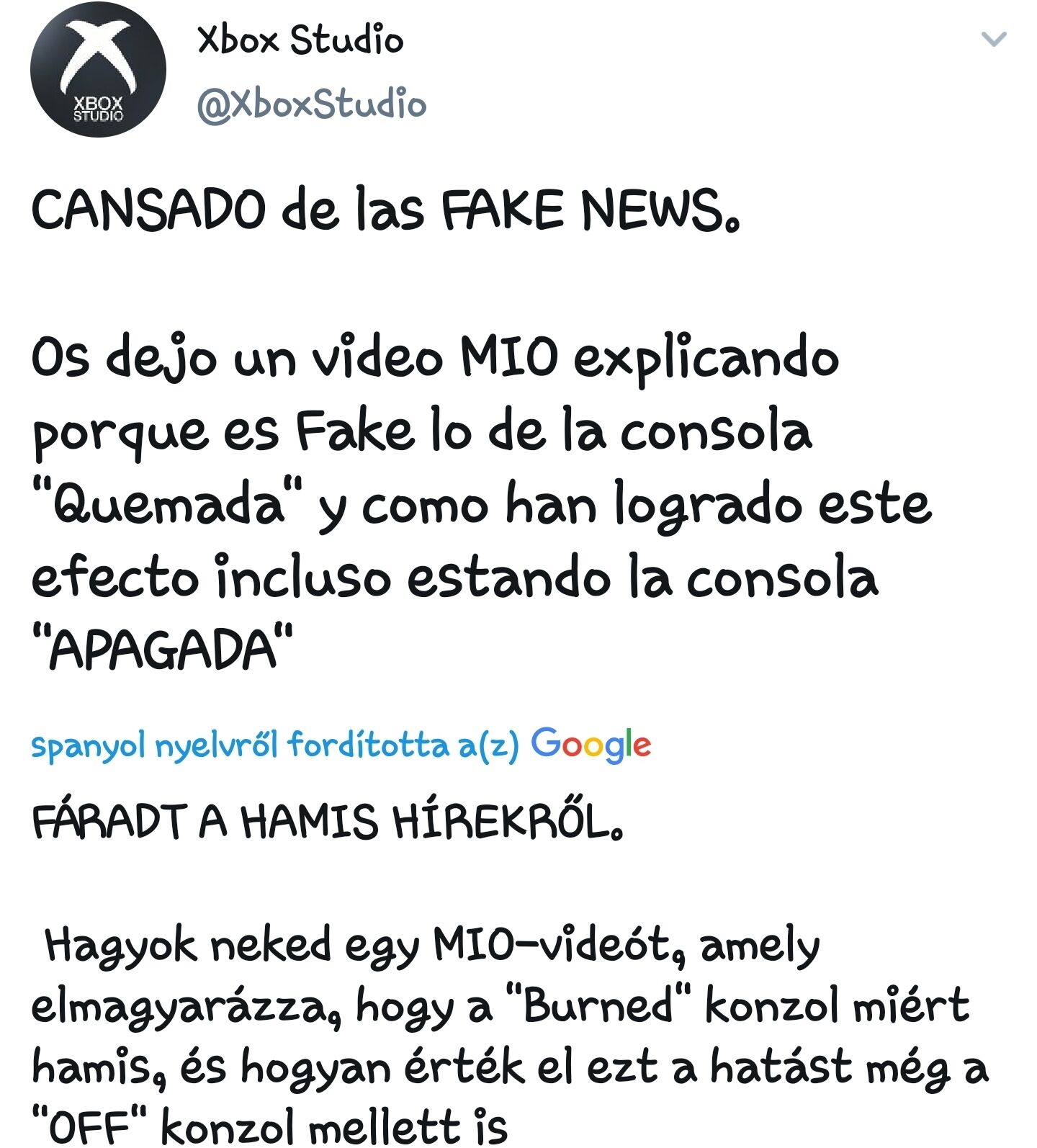Click the Google logo next to translation note
The image size is (1037, 1148).
[591, 745]
